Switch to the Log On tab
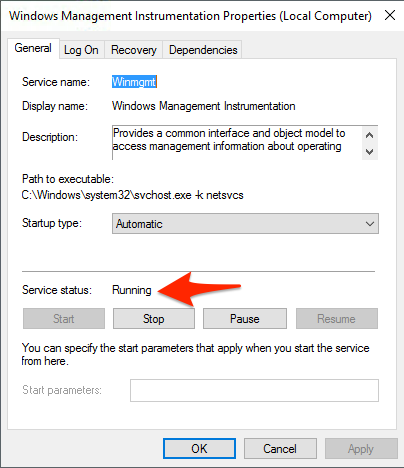 (x=81, y=50)
